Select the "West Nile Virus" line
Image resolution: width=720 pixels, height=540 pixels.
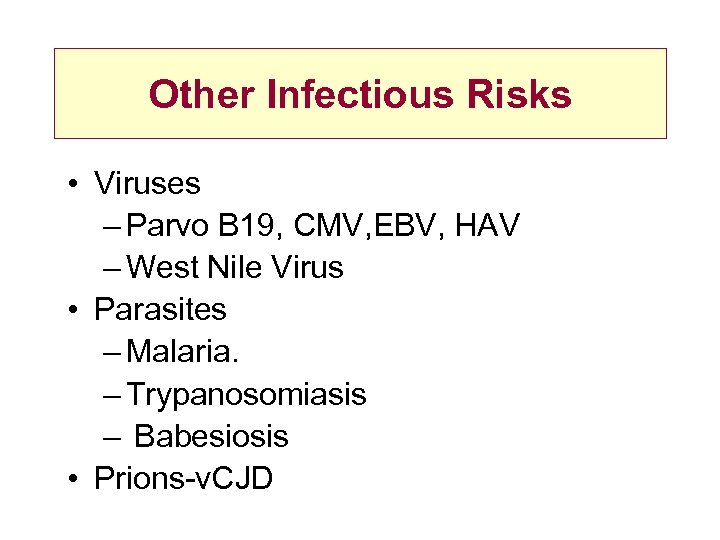click(x=236, y=268)
